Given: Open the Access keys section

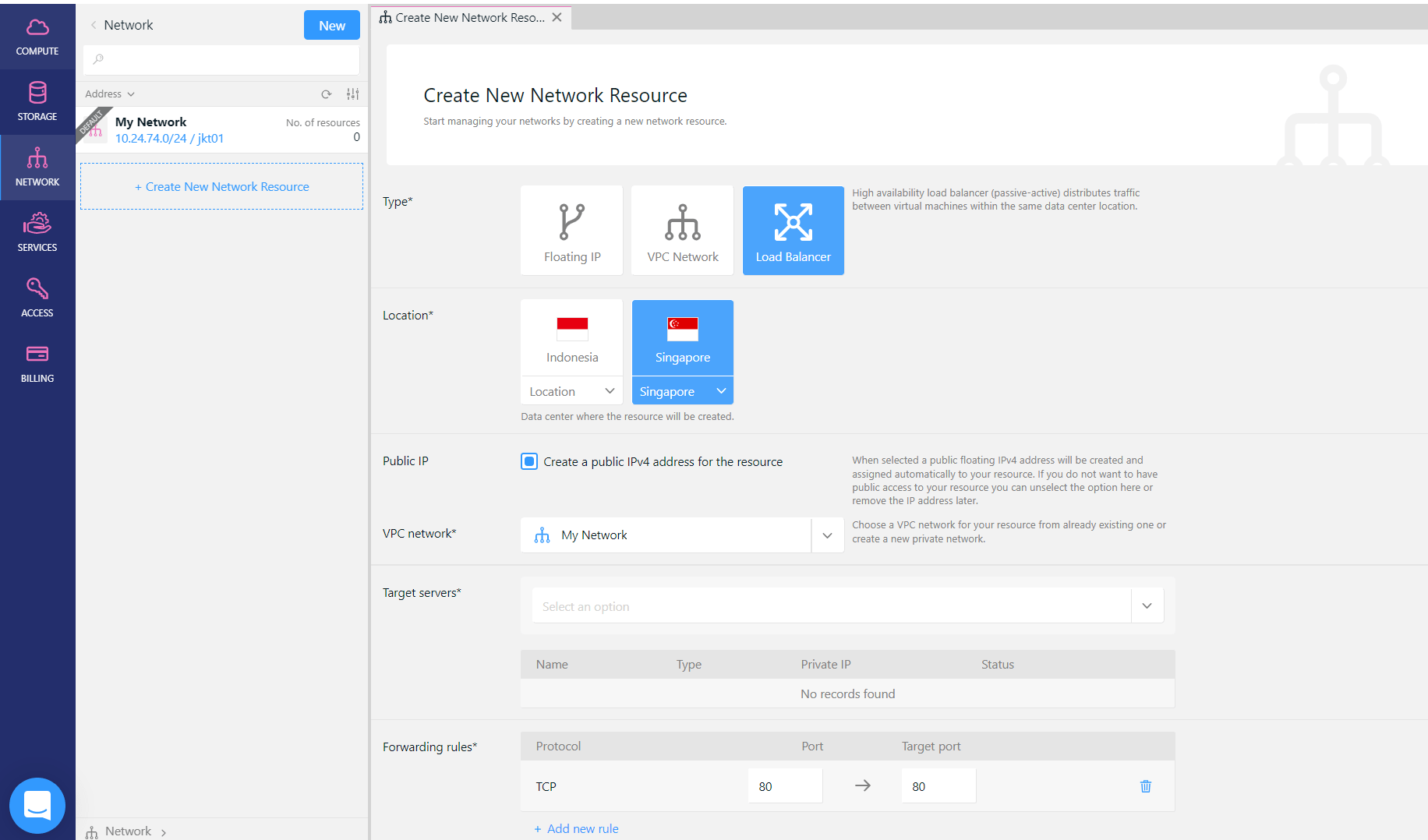Looking at the screenshot, I should pyautogui.click(x=37, y=298).
